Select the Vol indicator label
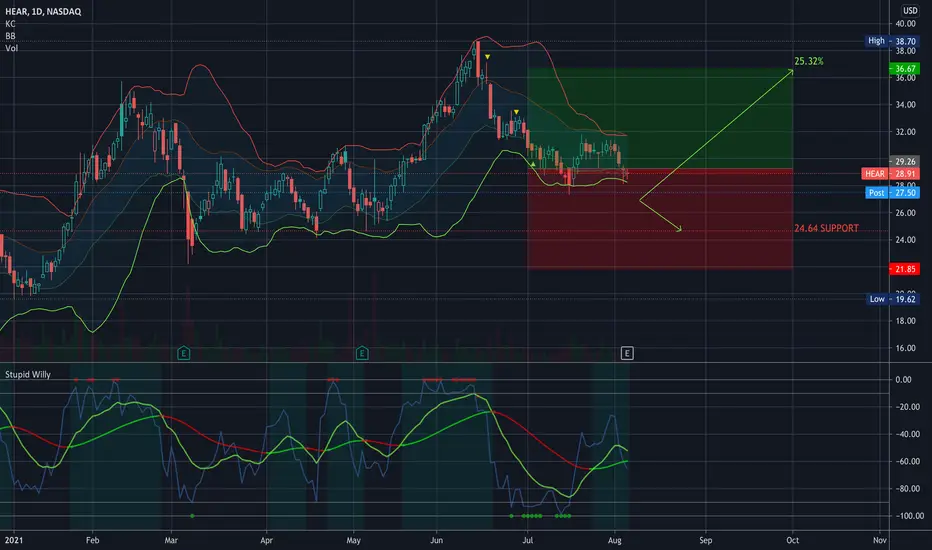Screen dimensions: 932x550 click(x=11, y=48)
